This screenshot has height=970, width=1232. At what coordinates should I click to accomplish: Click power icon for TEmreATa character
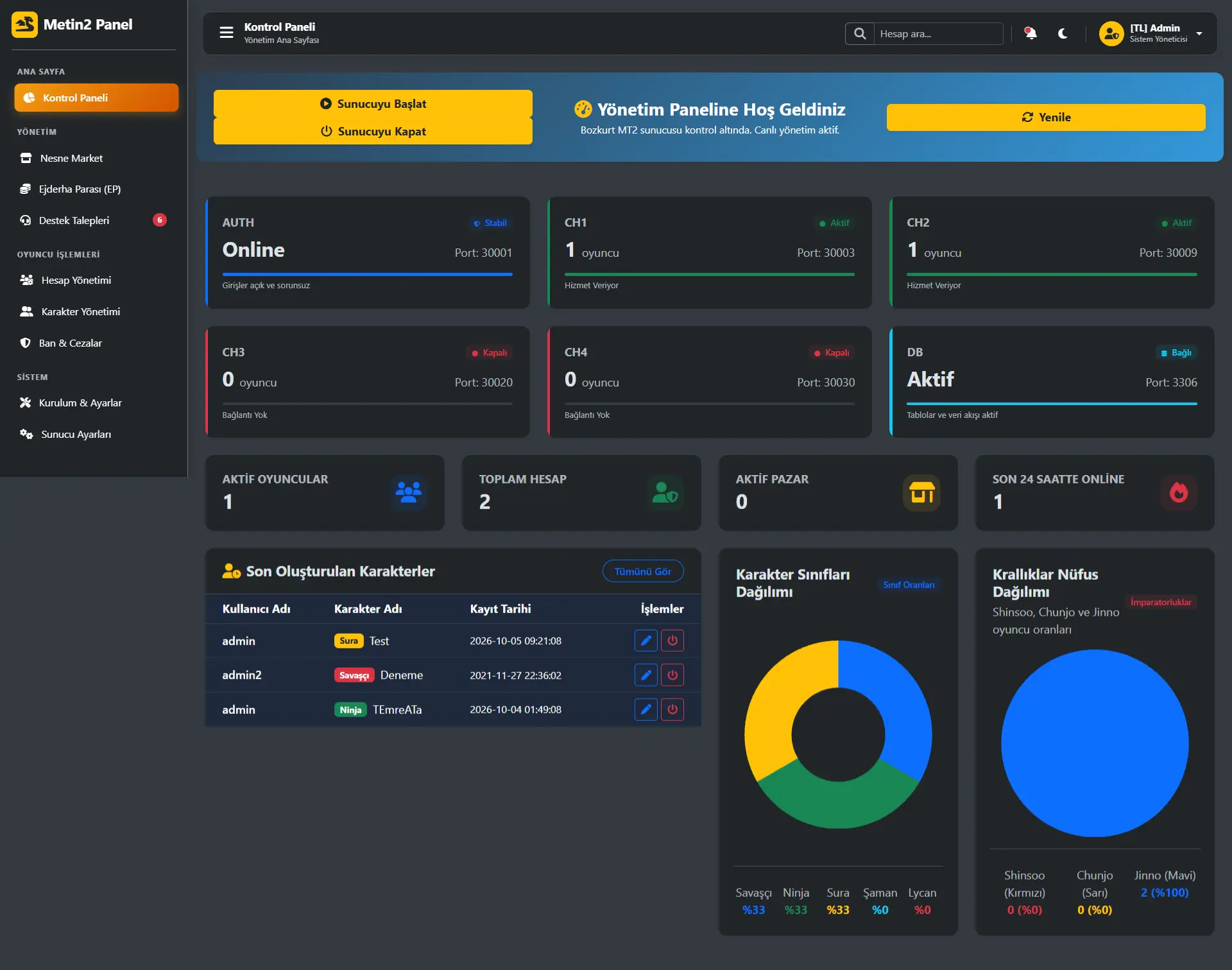pyautogui.click(x=672, y=709)
